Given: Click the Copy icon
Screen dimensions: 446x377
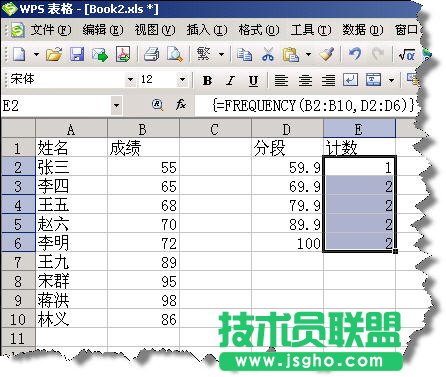Looking at the screenshot, I should click(x=244, y=54).
